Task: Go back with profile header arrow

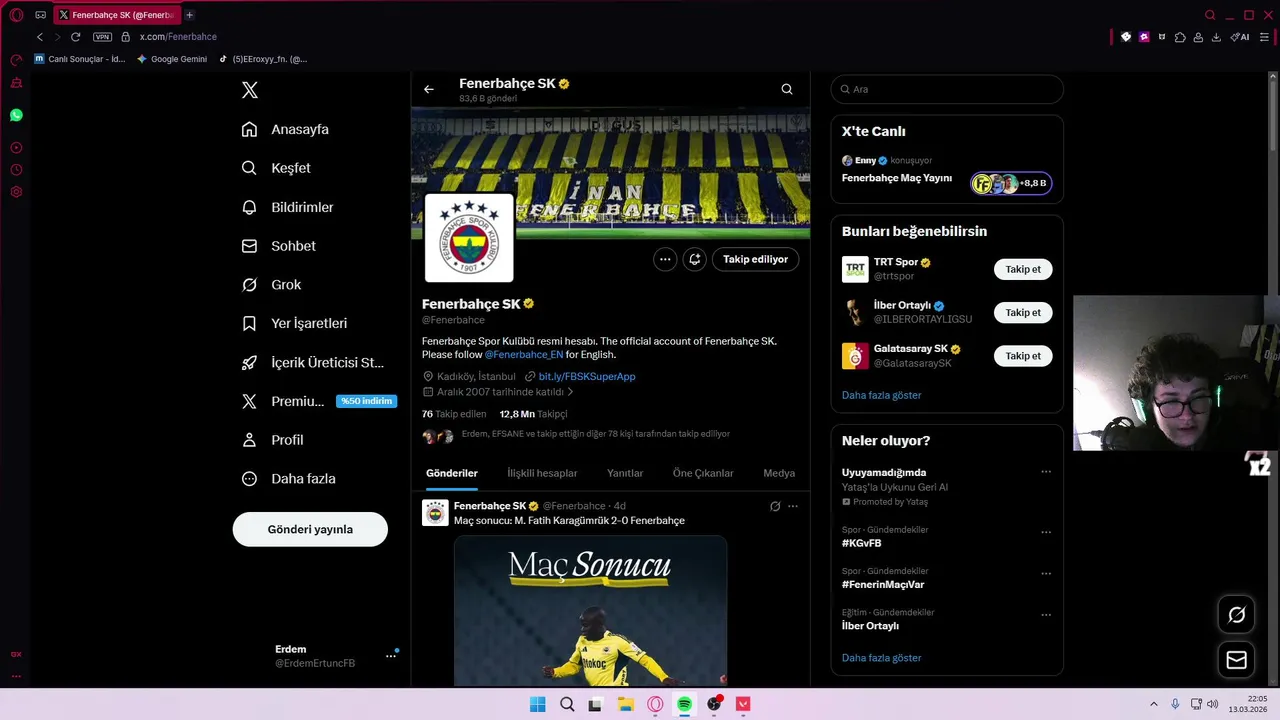Action: click(429, 89)
